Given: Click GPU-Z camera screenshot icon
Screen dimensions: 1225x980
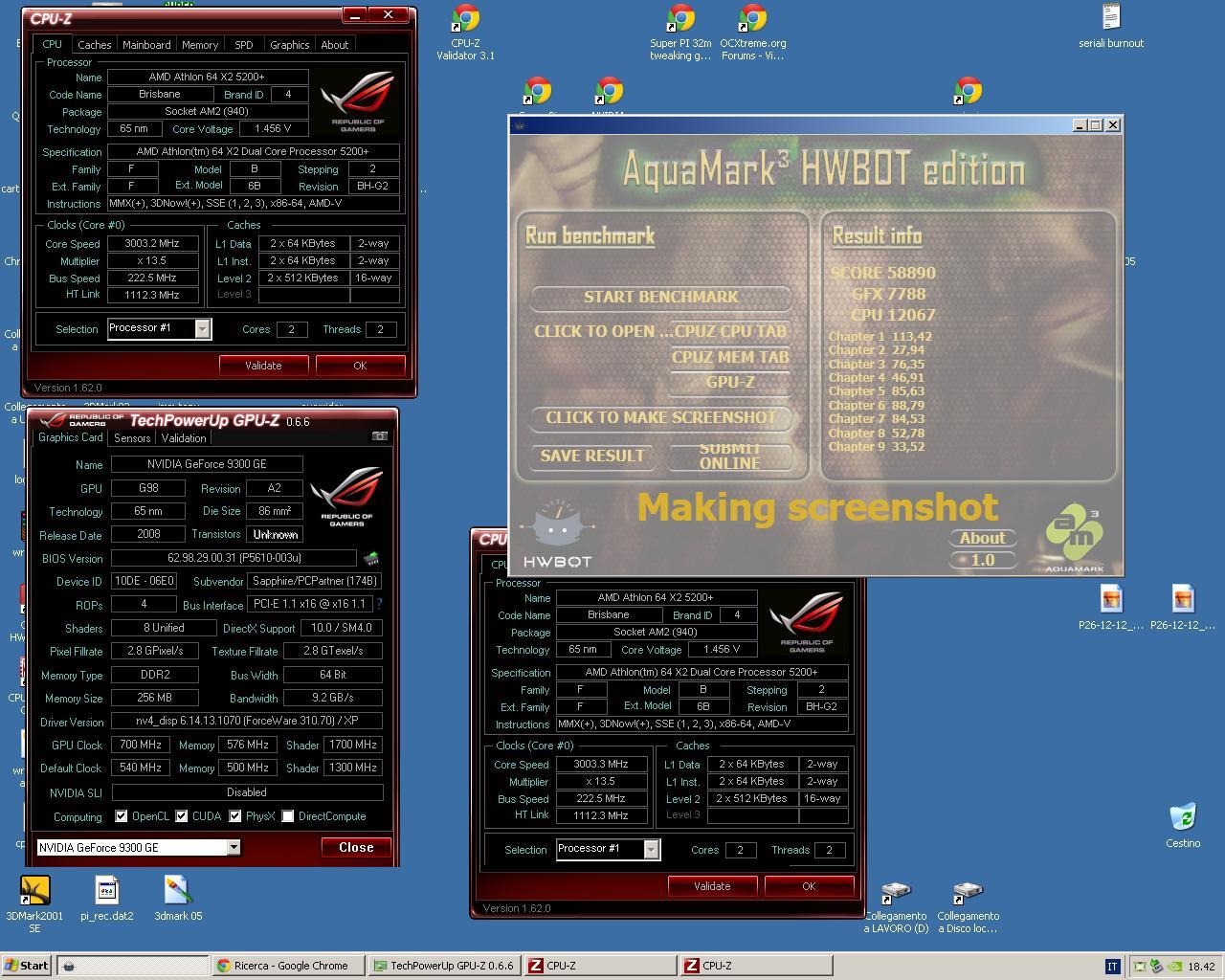Looking at the screenshot, I should click(x=380, y=436).
